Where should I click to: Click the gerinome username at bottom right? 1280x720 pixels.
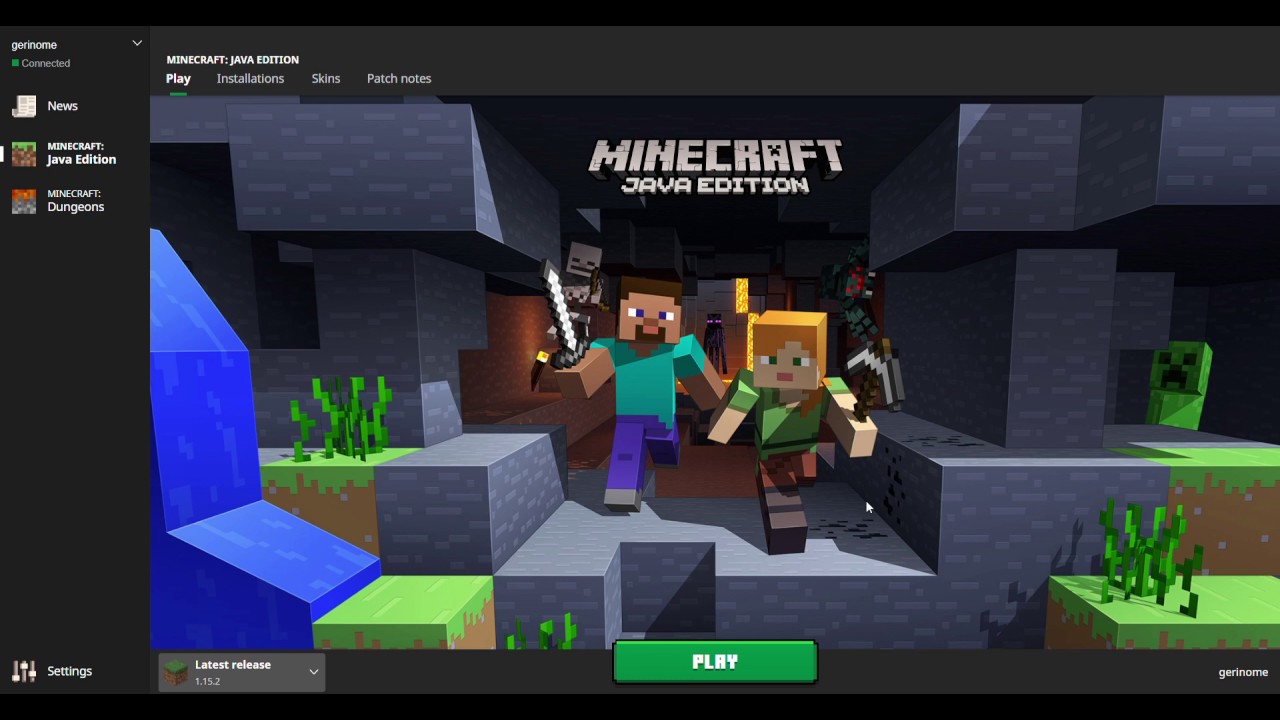coord(1243,672)
